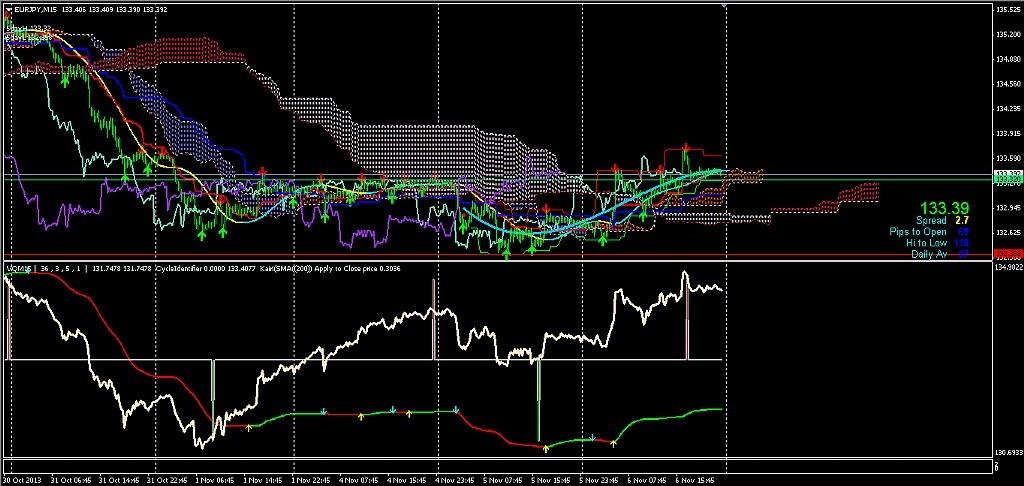This screenshot has width=1024, height=486.
Task: Click the 133.590 price axis value
Action: 1007,158
